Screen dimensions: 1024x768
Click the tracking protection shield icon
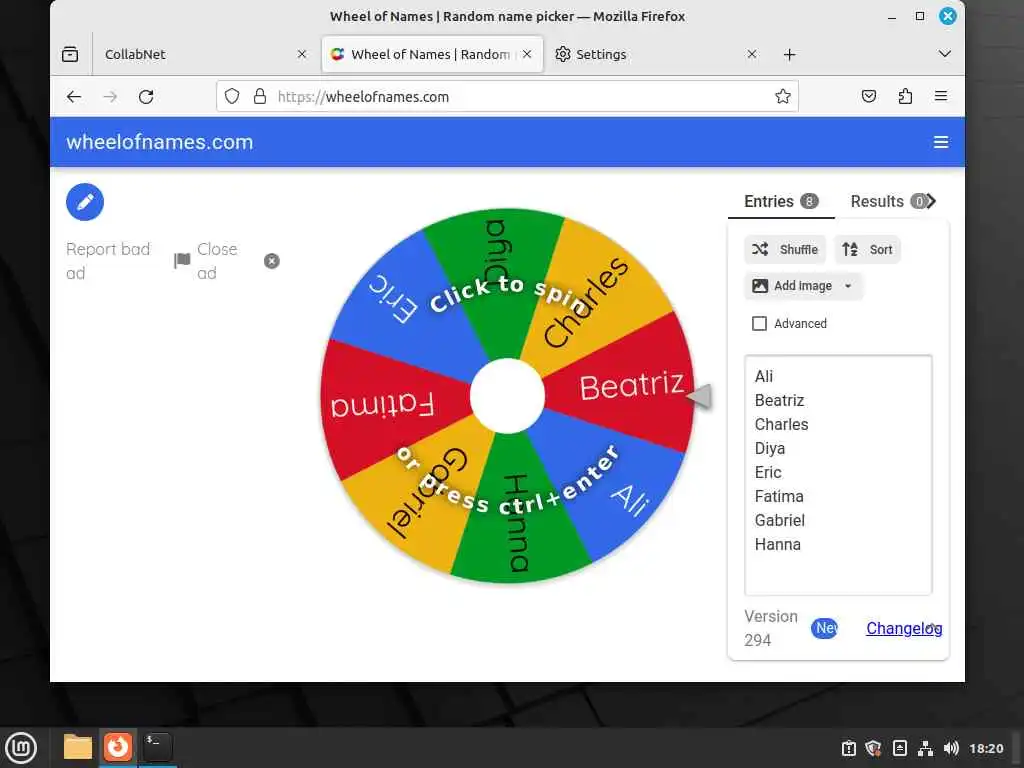tap(232, 97)
